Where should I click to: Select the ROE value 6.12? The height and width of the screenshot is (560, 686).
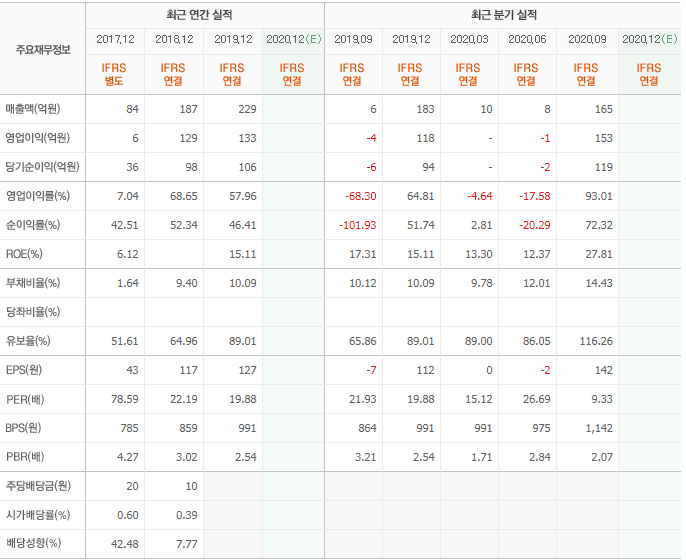coord(128,254)
